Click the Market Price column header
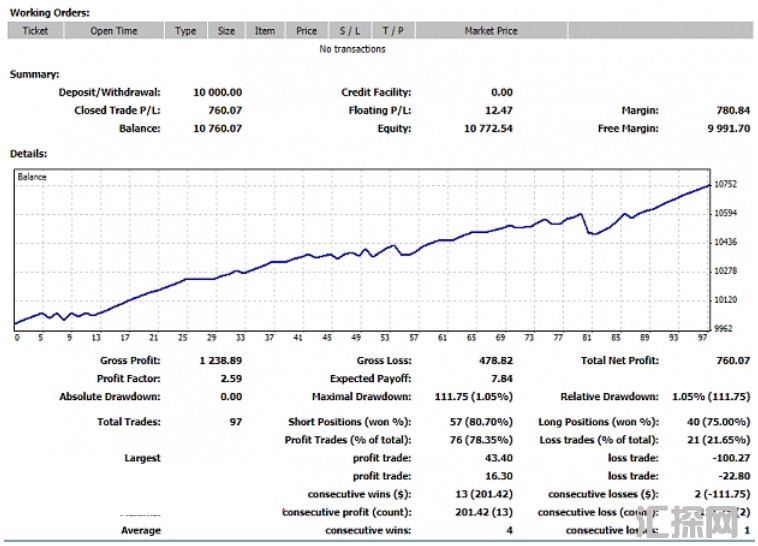This screenshot has width=758, height=546. pos(491,31)
